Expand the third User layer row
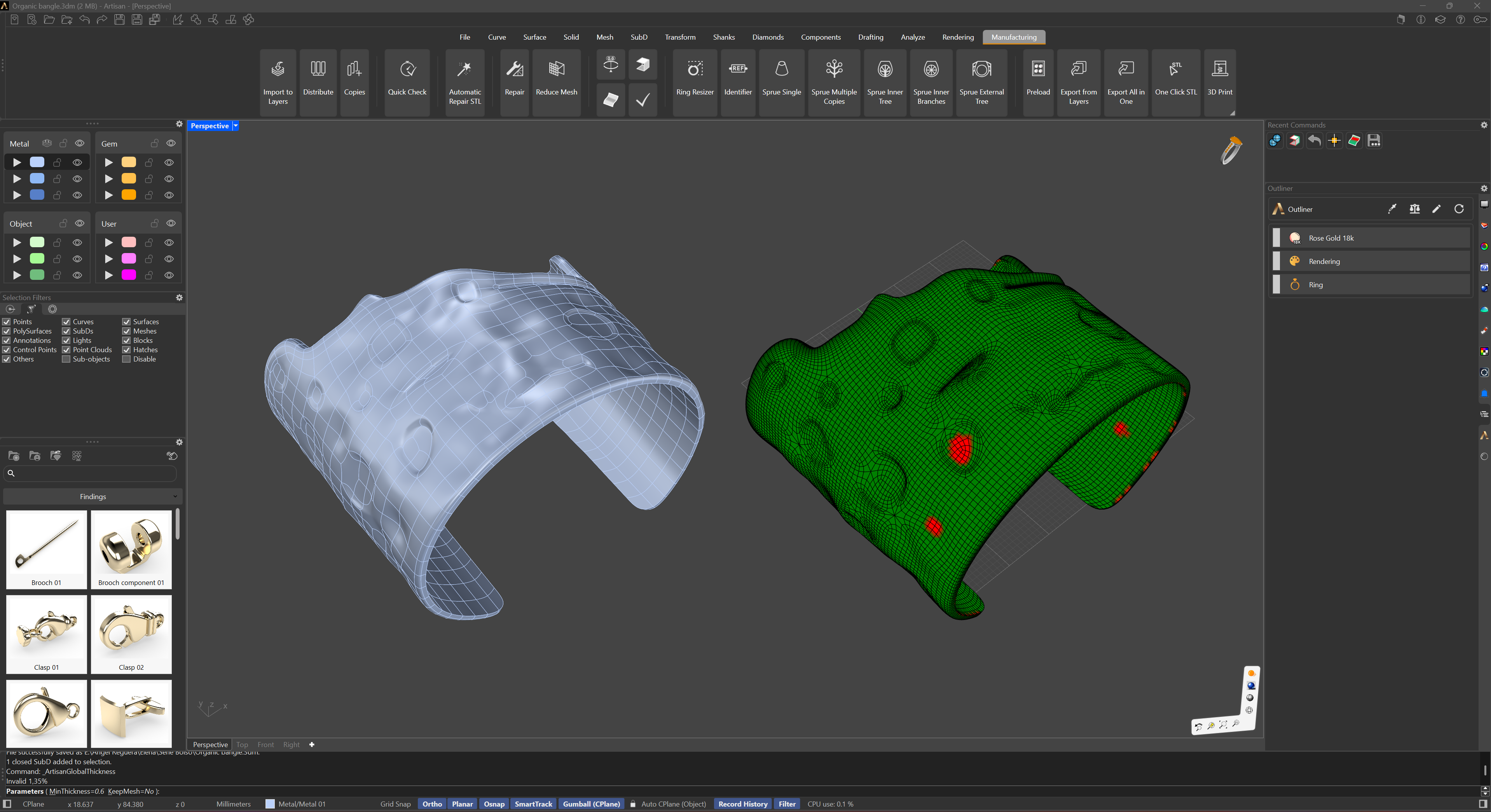Viewport: 1491px width, 812px height. [x=108, y=275]
